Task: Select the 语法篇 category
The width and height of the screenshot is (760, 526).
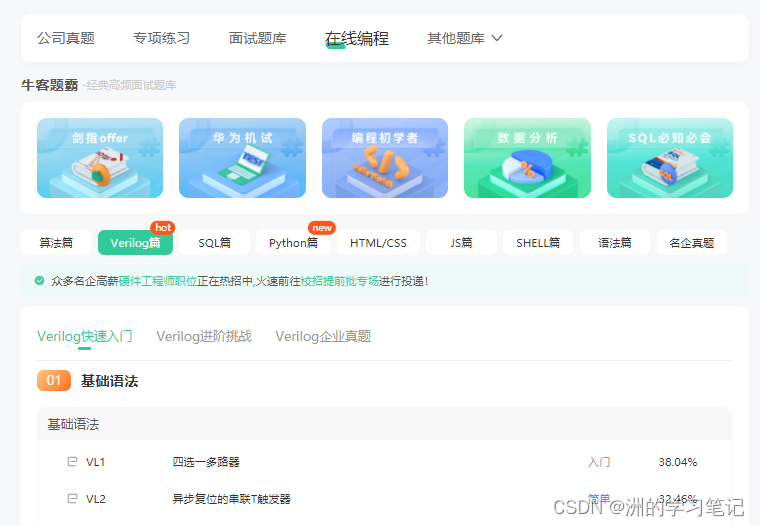Action: [615, 242]
